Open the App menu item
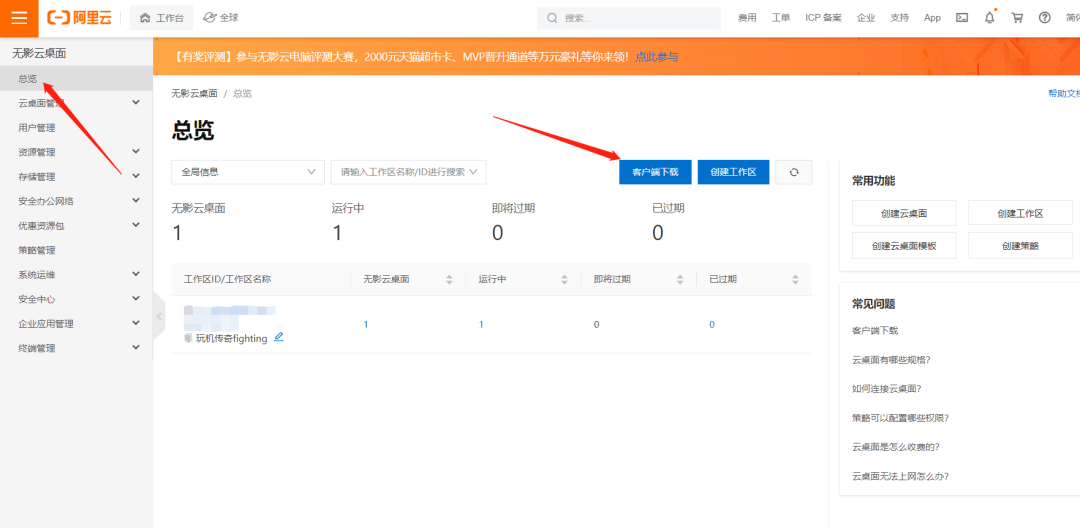The image size is (1080, 528). pyautogui.click(x=932, y=18)
